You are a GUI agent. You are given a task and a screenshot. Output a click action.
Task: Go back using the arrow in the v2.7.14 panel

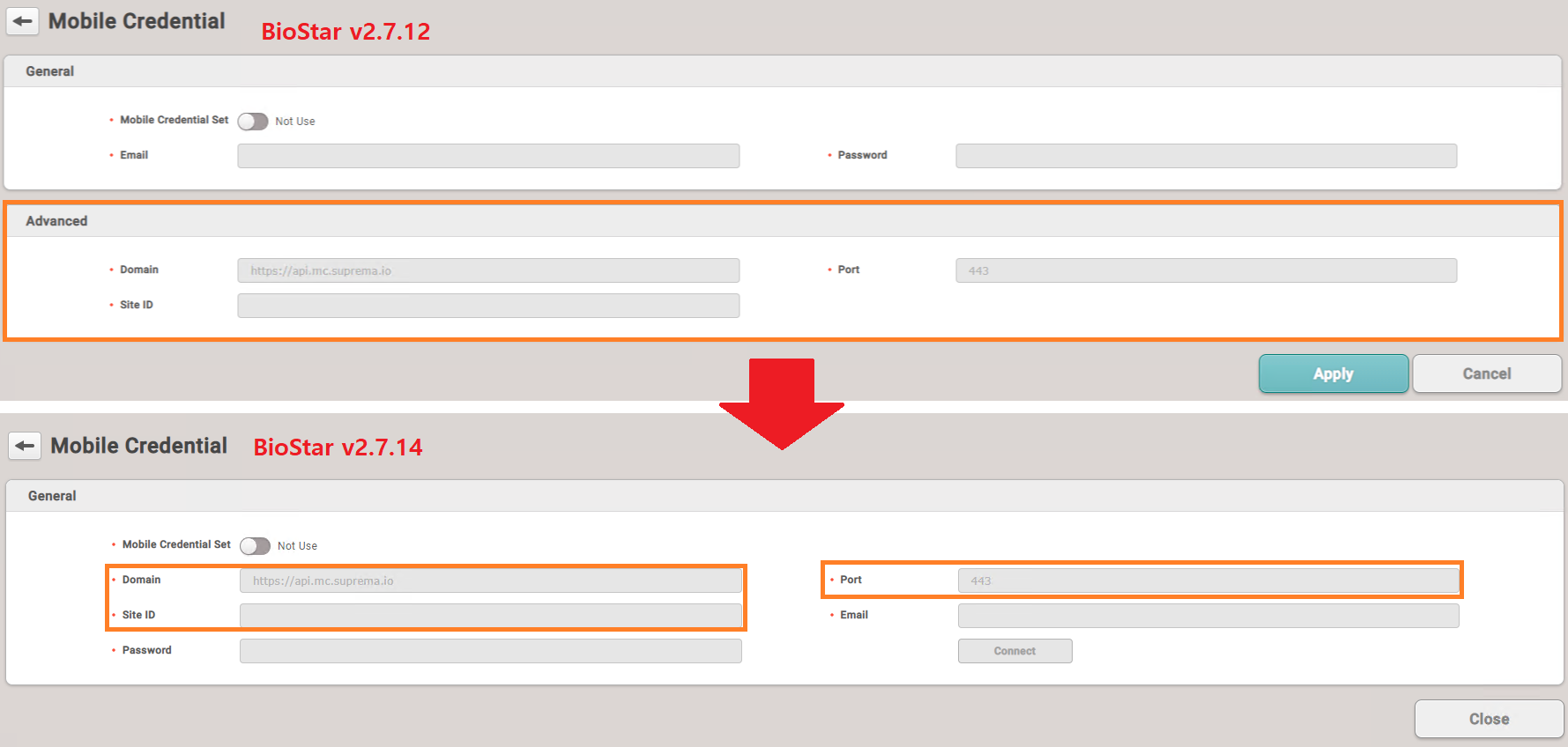pos(25,446)
